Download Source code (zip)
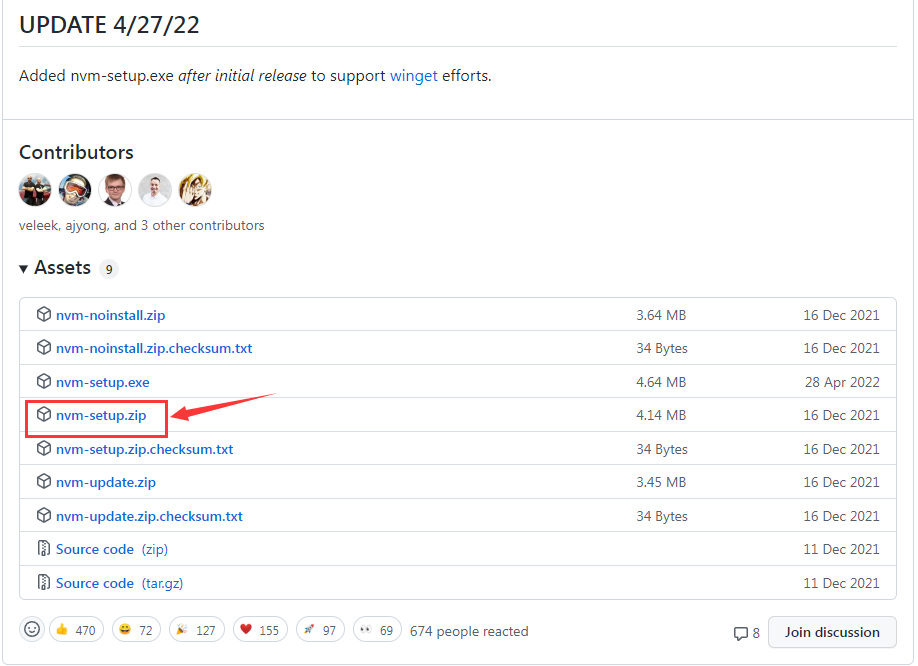The image size is (918, 666). click(x=112, y=549)
